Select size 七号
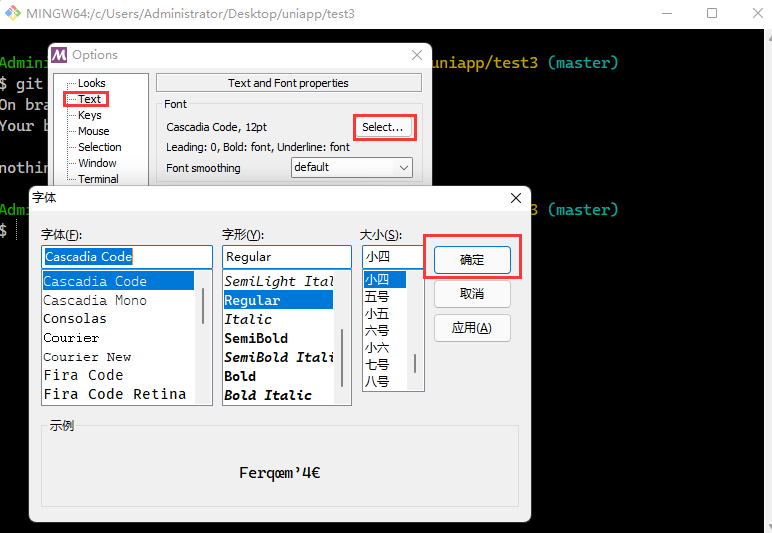 coord(385,365)
